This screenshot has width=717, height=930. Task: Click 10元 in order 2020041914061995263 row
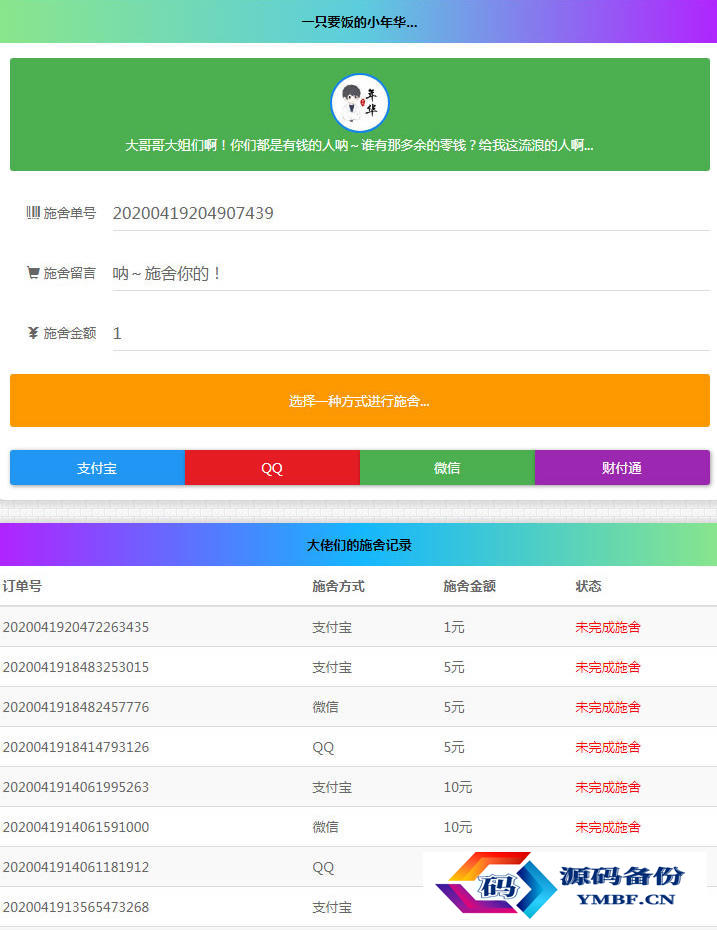(458, 787)
